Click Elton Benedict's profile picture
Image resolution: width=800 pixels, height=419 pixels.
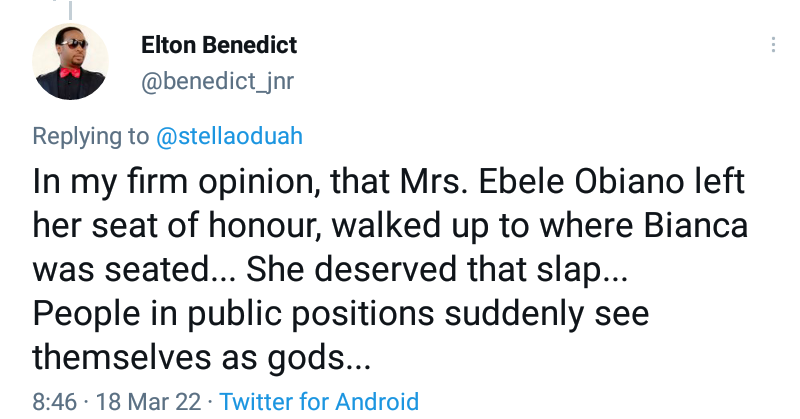[70, 62]
